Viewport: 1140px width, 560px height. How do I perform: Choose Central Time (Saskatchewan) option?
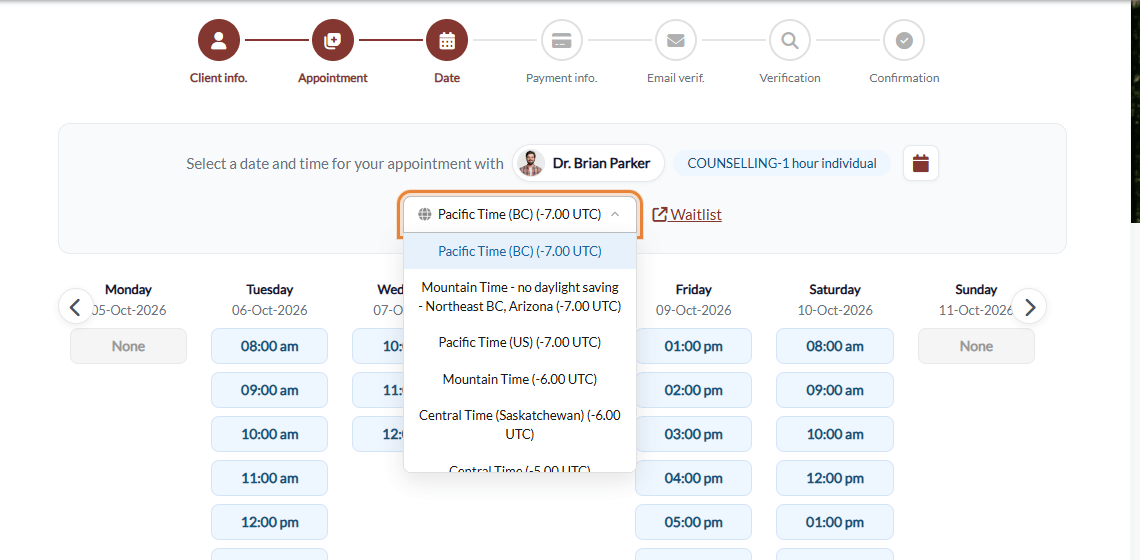520,425
